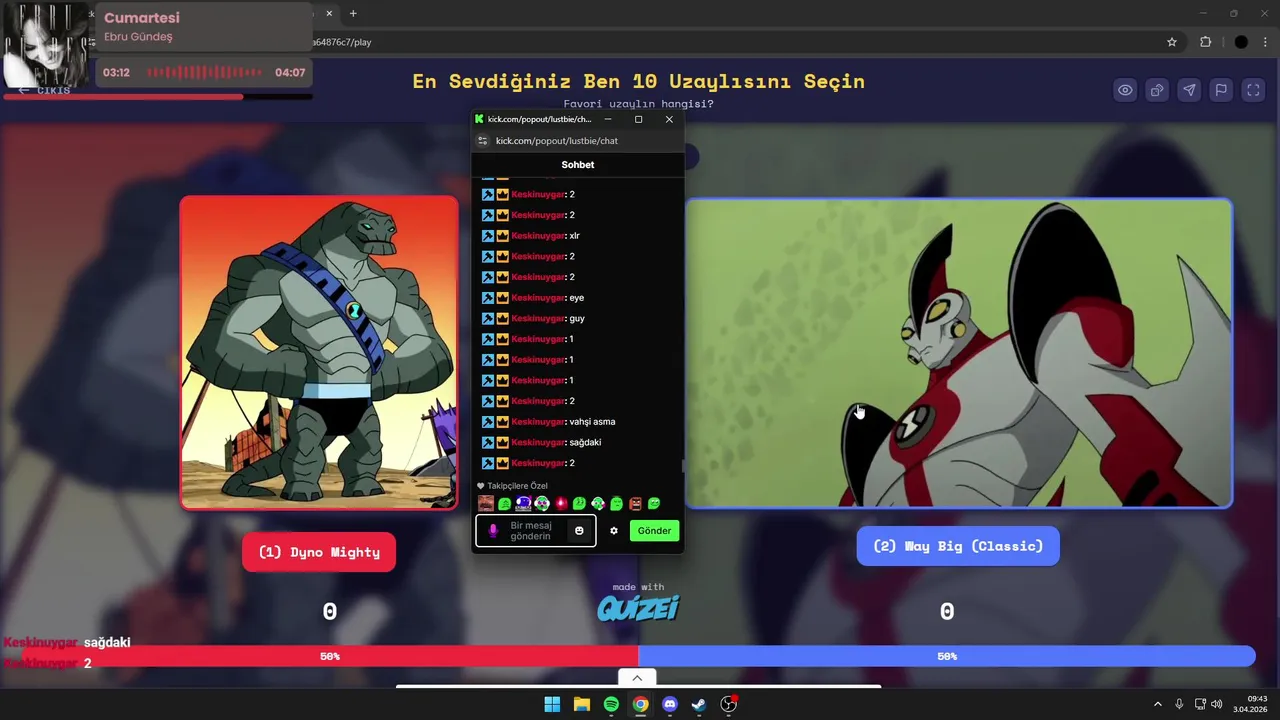Open the volume control in system tray
Screen dimensions: 1280x720
[1217, 704]
